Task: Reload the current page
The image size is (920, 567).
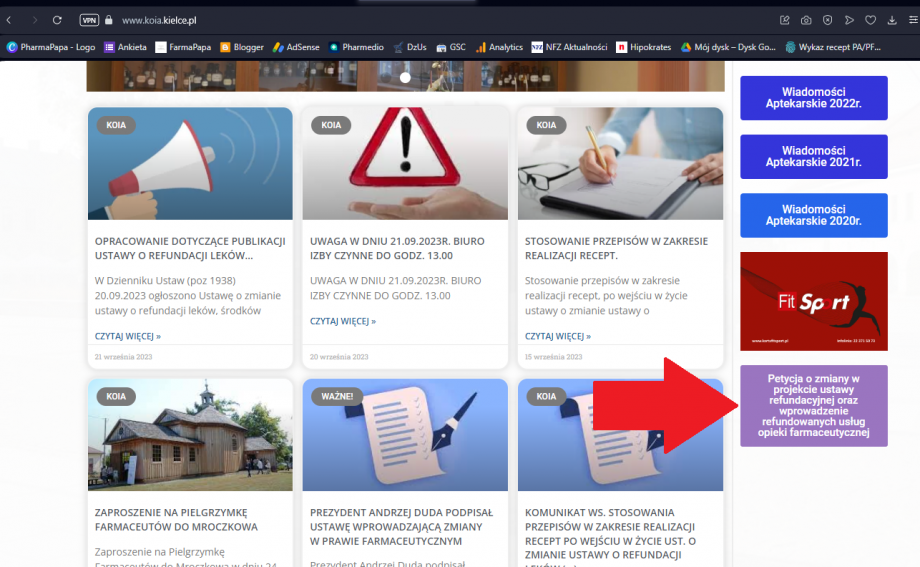Action: (57, 20)
